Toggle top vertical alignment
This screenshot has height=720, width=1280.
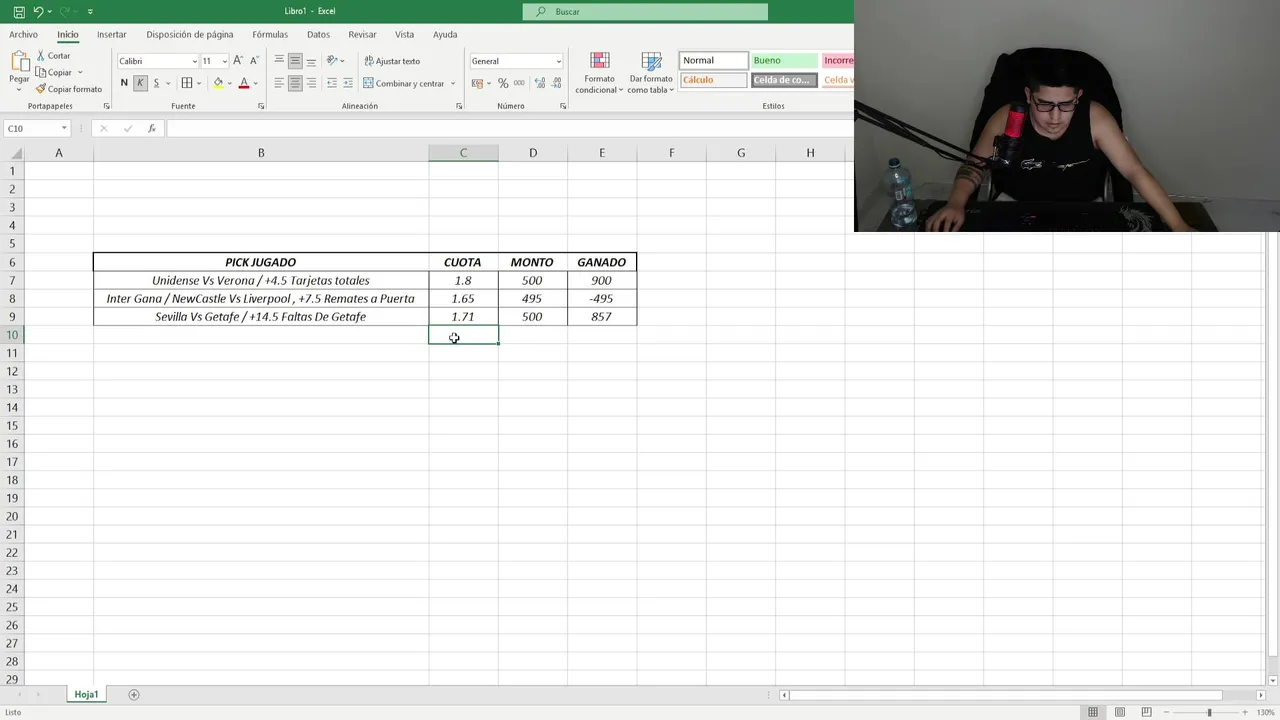click(279, 61)
